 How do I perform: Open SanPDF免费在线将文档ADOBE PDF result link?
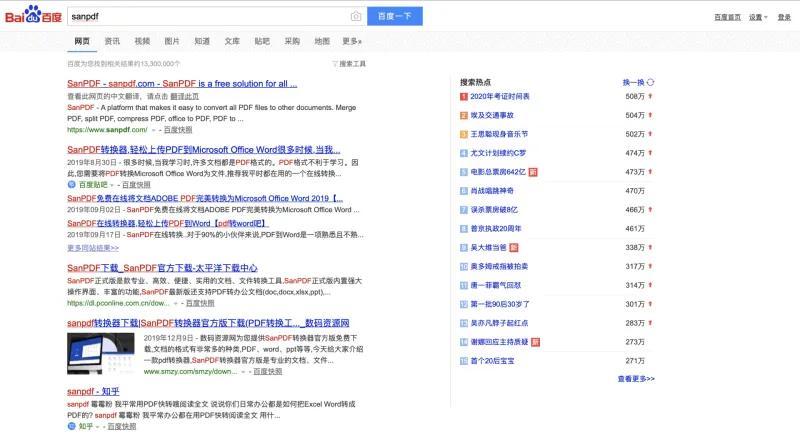pos(205,198)
